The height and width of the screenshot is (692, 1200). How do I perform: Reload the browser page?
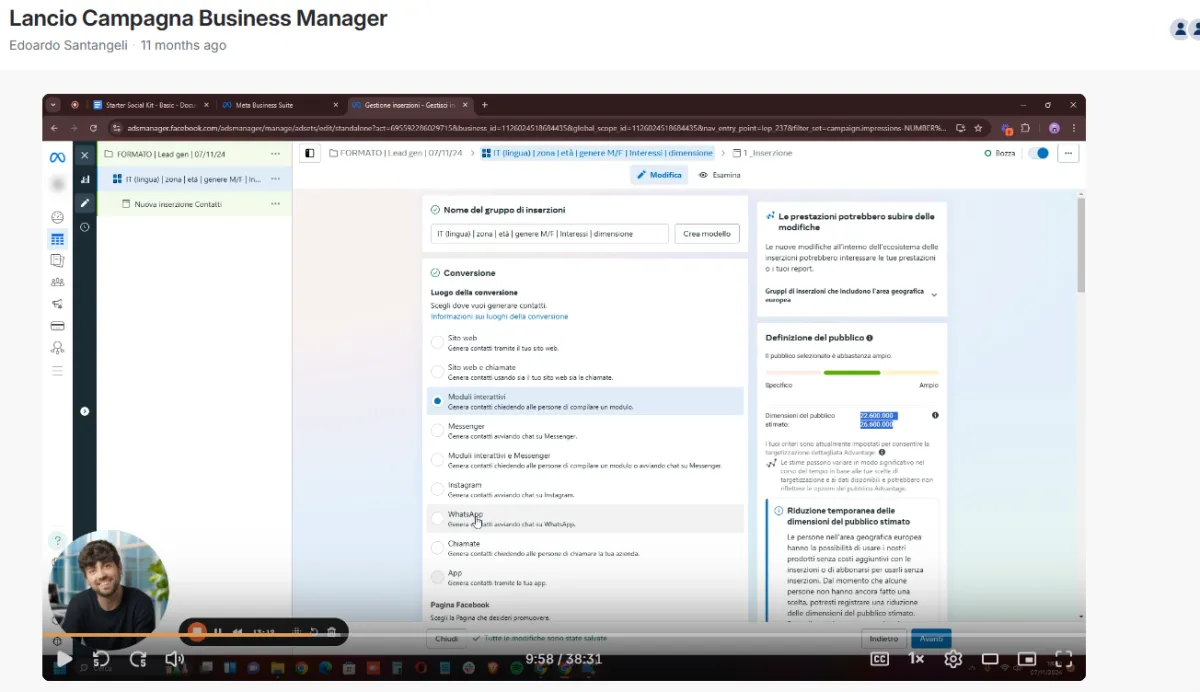coord(93,128)
